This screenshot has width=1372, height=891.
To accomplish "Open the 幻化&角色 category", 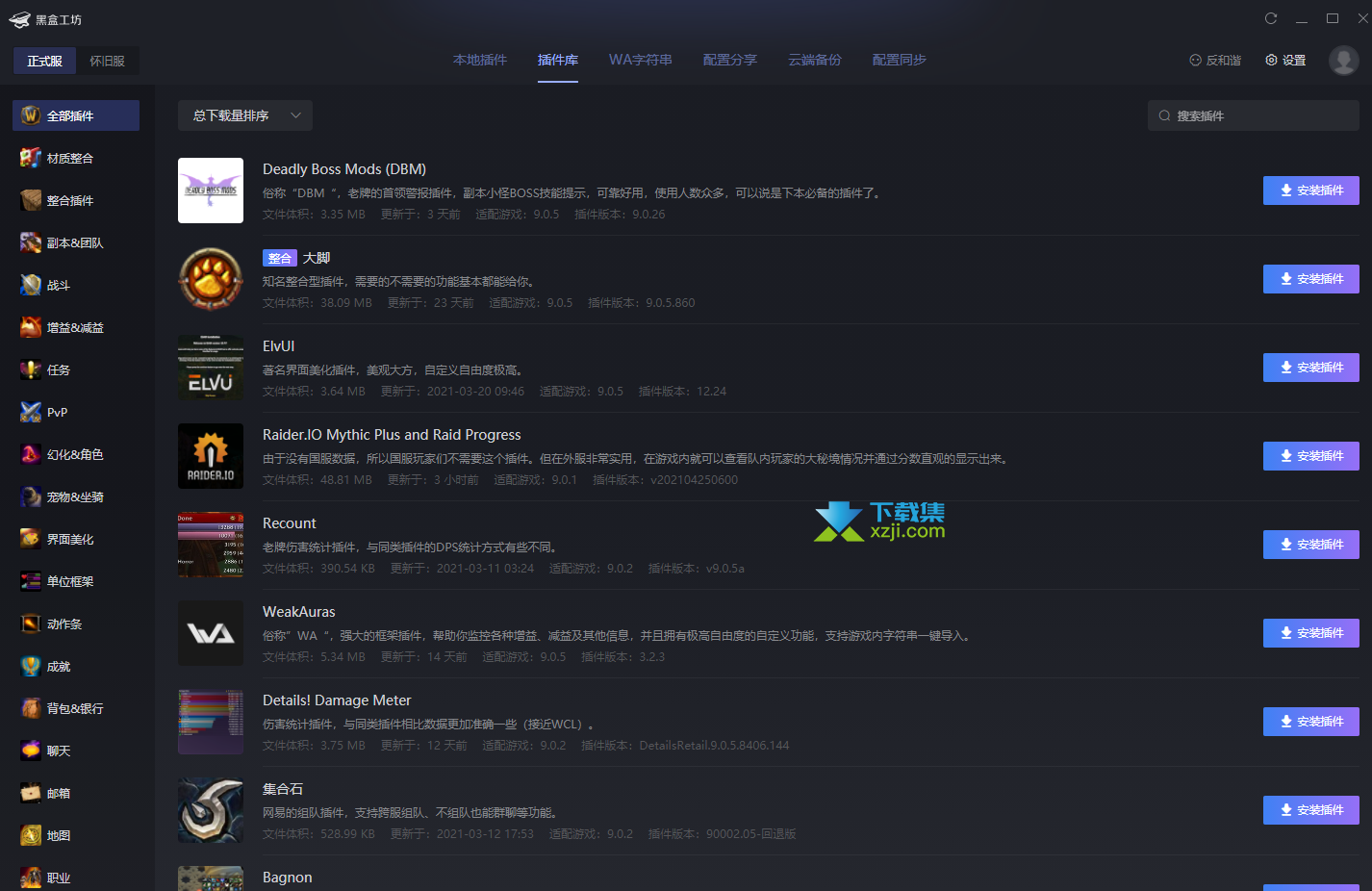I will 76,454.
